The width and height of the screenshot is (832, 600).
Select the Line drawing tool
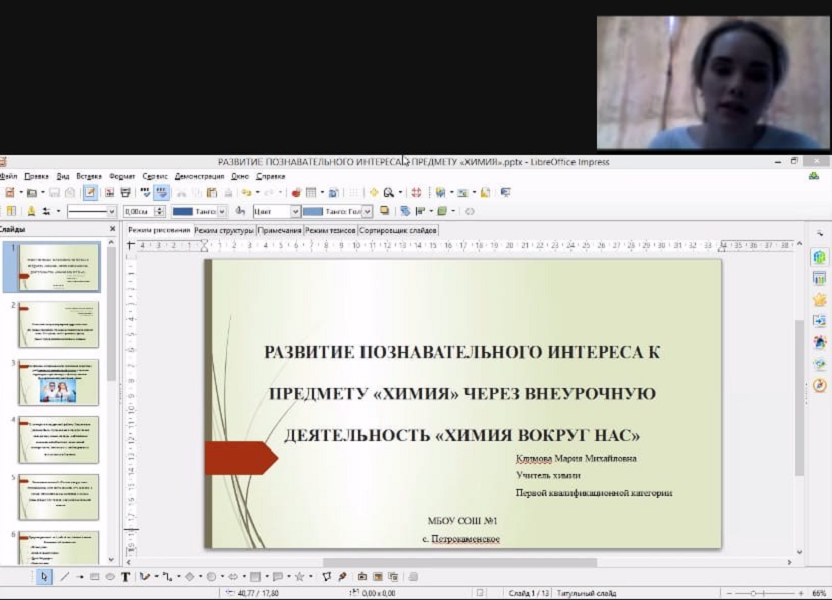[65, 577]
